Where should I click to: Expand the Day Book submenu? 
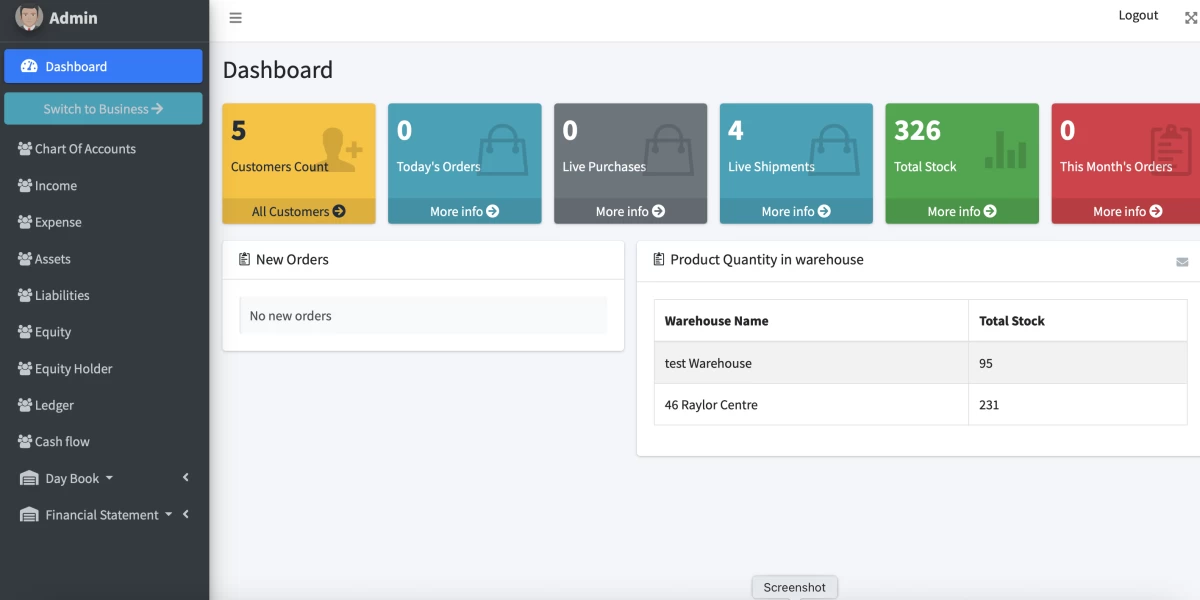click(79, 478)
